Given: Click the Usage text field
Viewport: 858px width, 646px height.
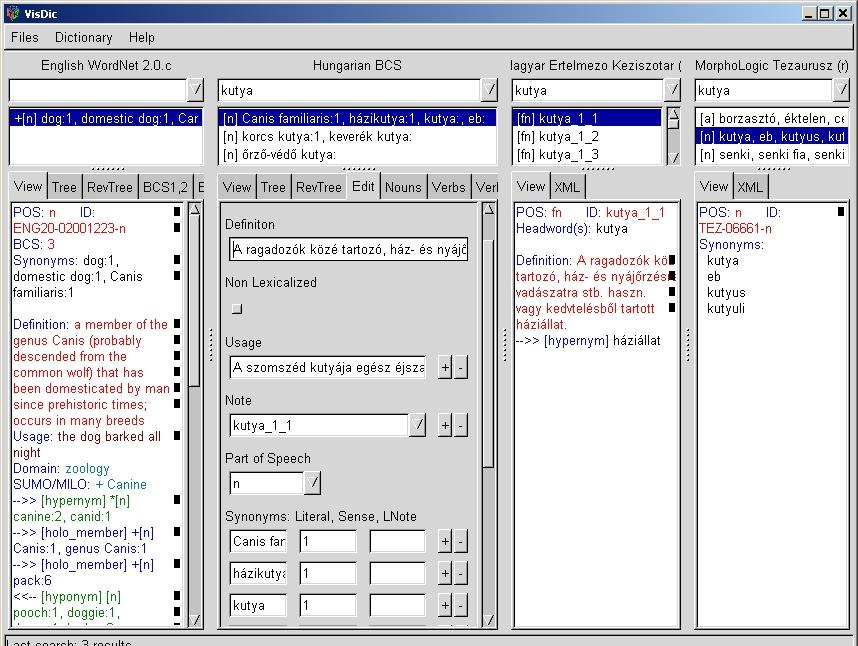Looking at the screenshot, I should [x=328, y=367].
